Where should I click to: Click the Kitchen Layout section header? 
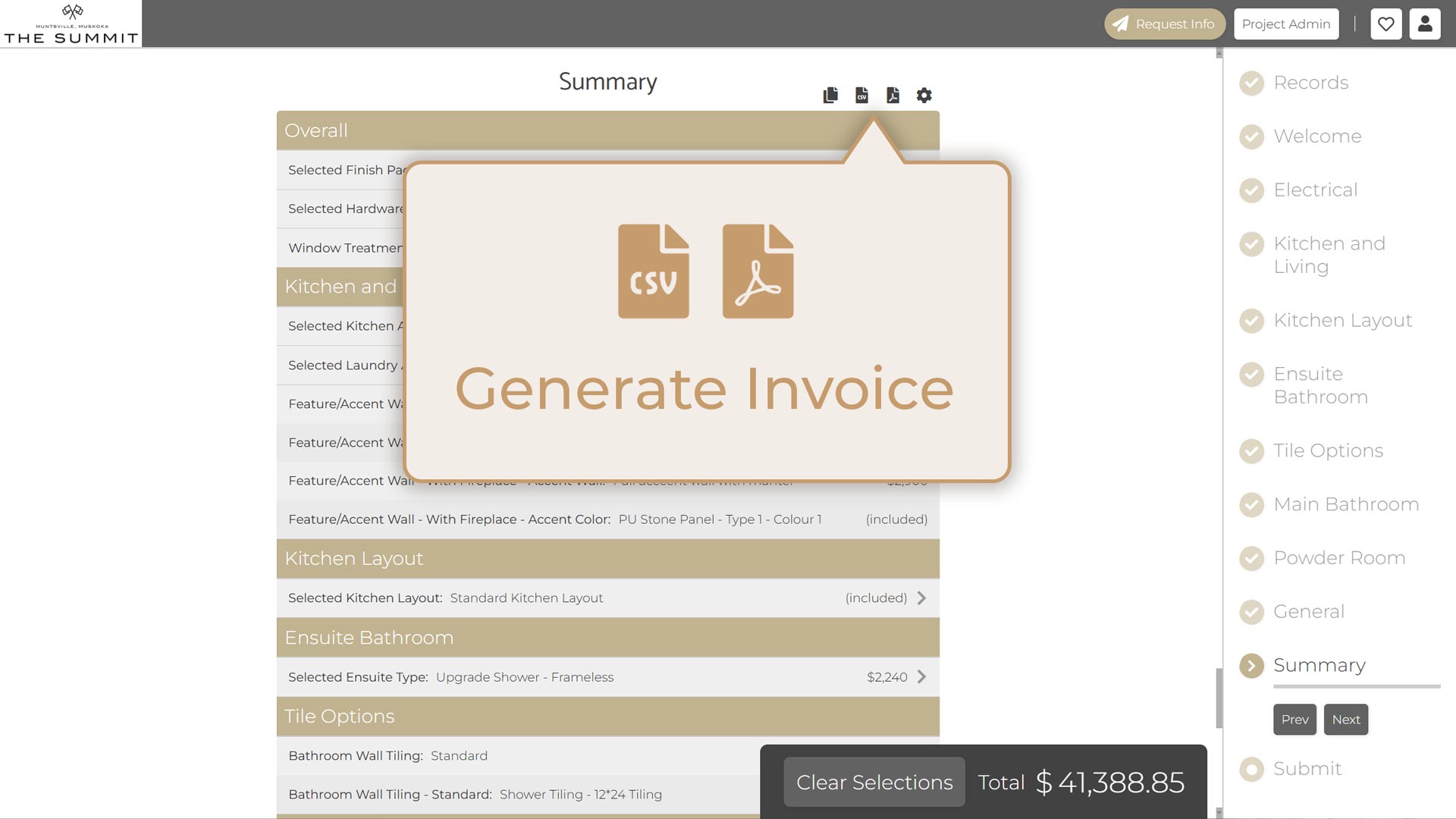[x=607, y=559]
